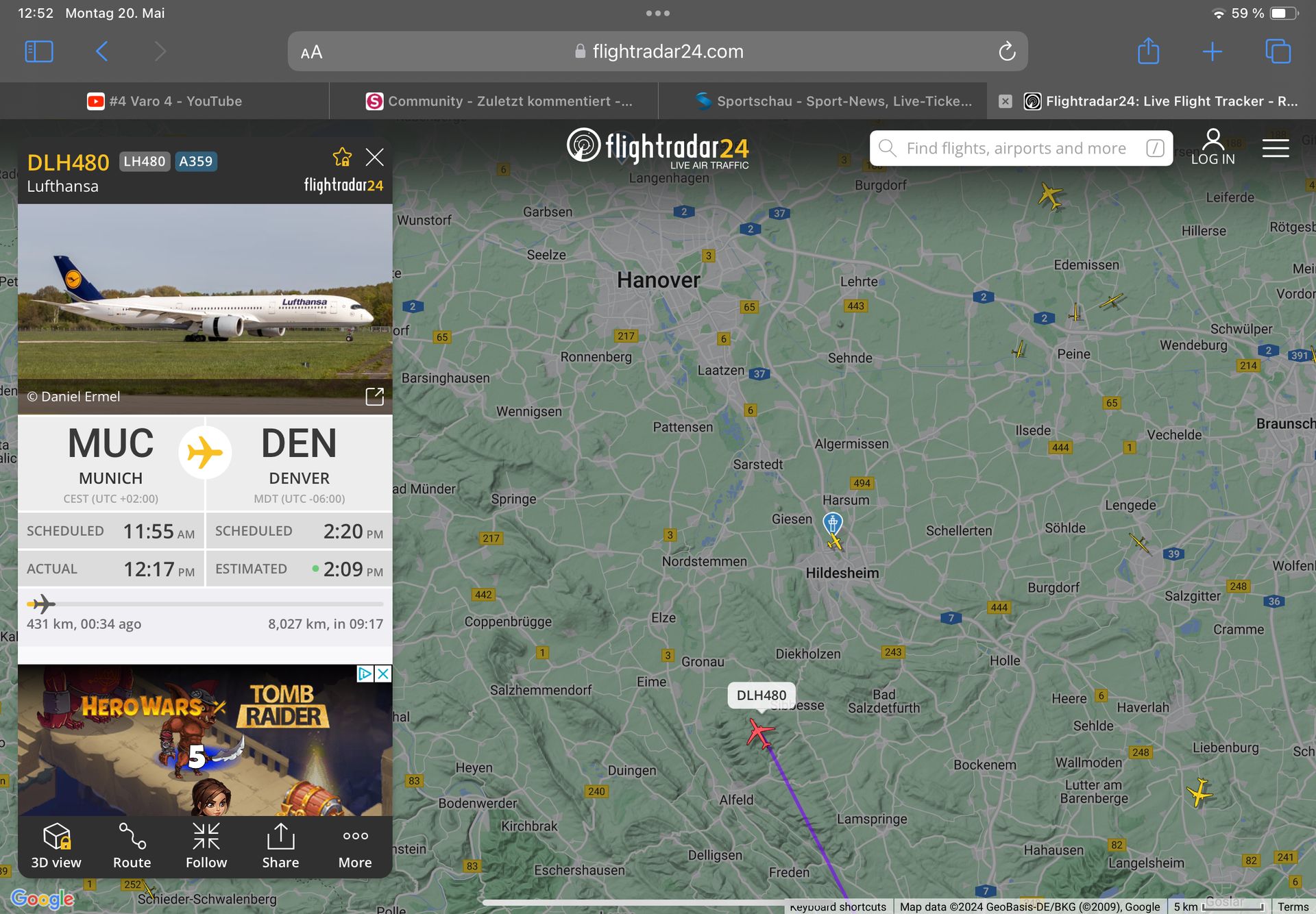Viewport: 1316px width, 914px height.
Task: Toggle Follow aircraft mode
Action: [x=206, y=845]
